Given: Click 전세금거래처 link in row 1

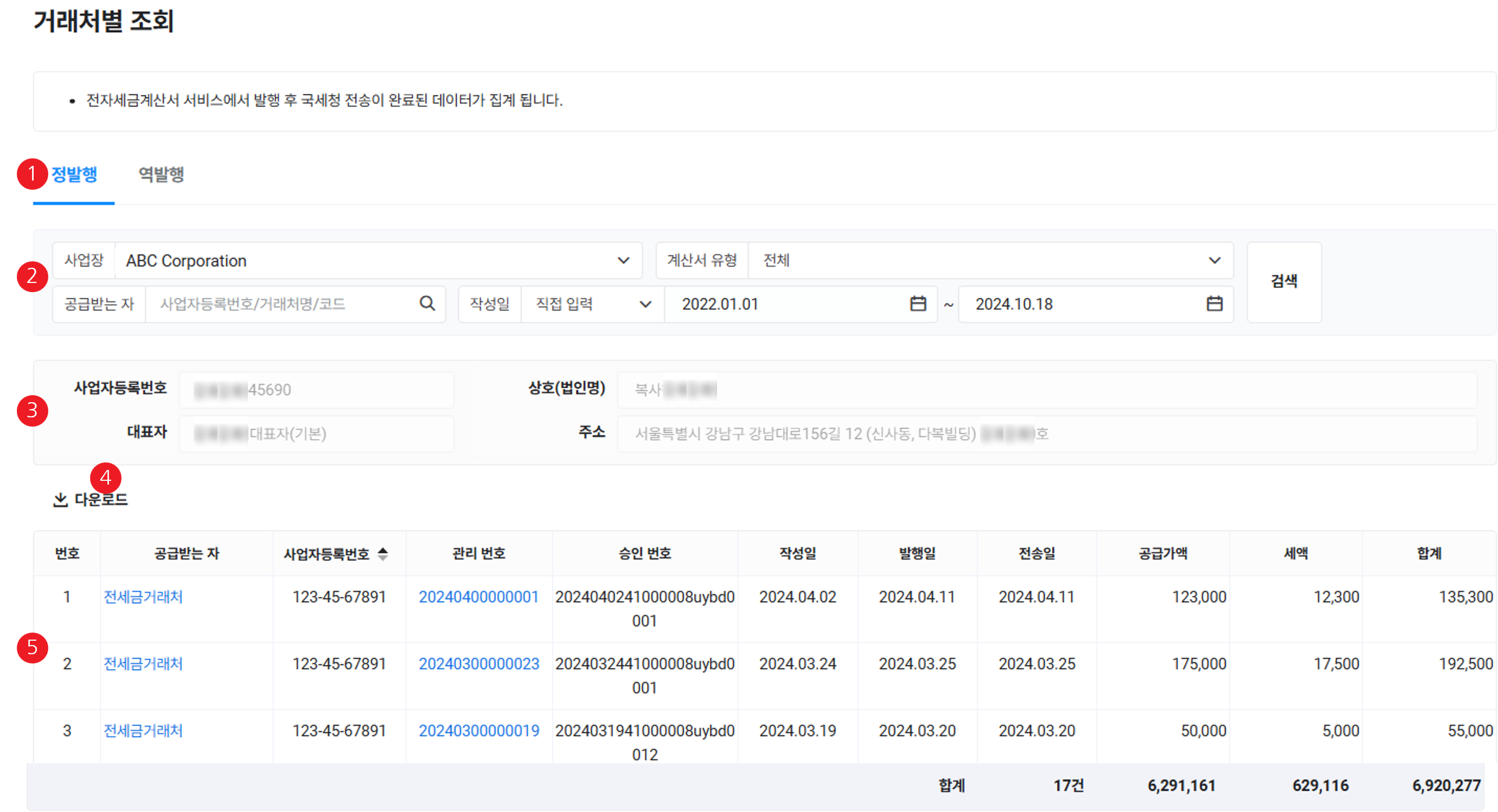Looking at the screenshot, I should pyautogui.click(x=143, y=596).
